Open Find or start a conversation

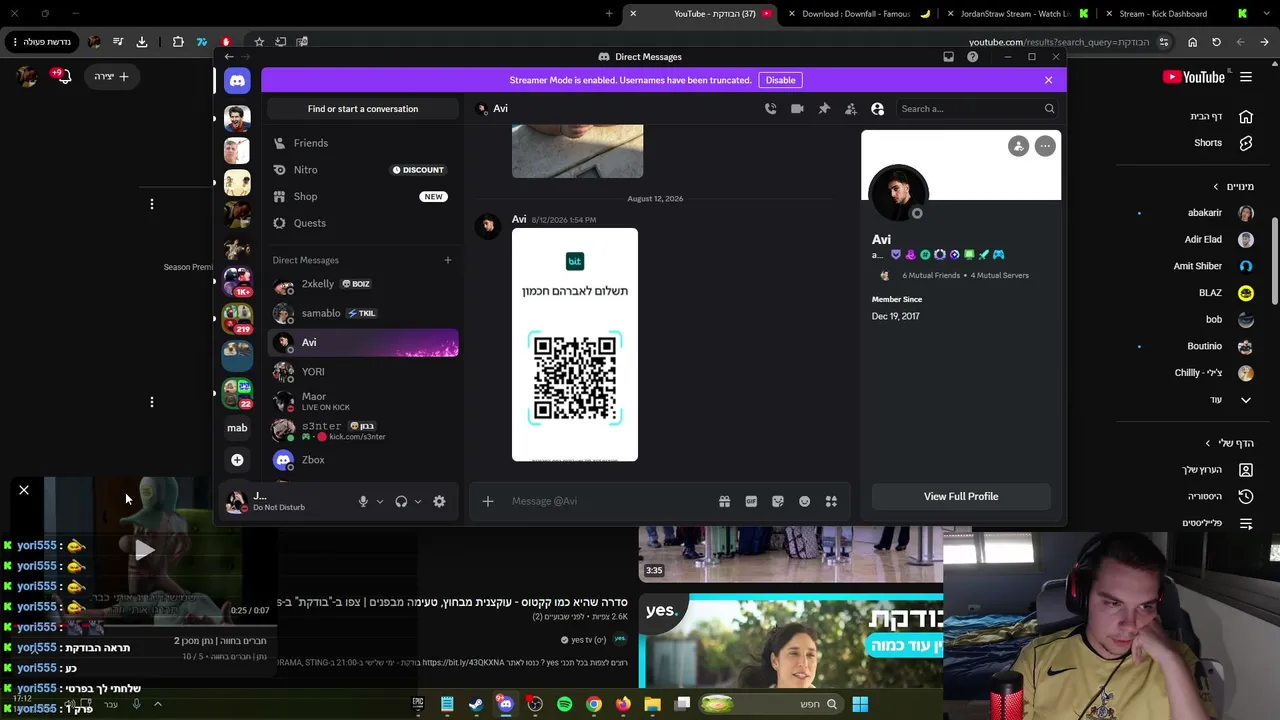pos(363,109)
